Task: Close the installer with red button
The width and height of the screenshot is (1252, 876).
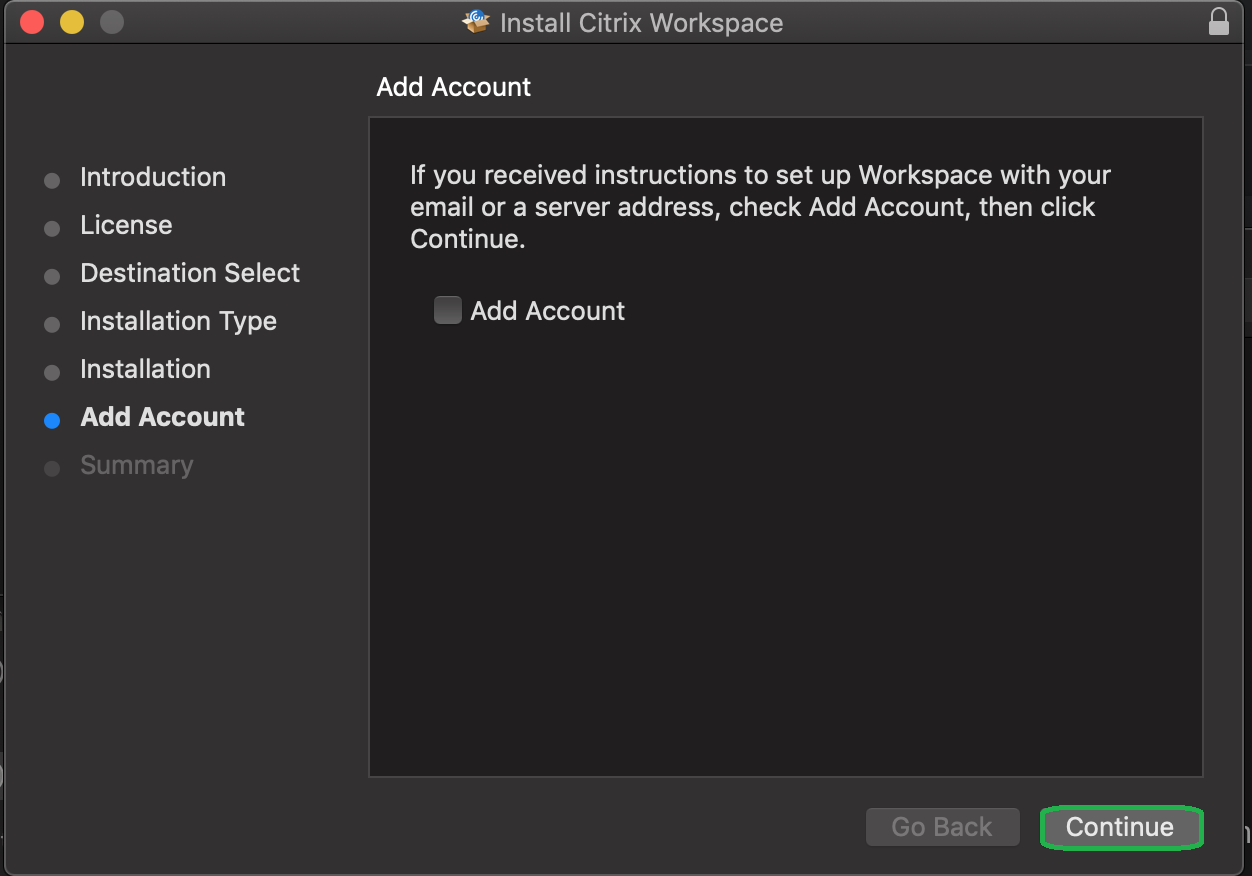Action: tap(32, 21)
